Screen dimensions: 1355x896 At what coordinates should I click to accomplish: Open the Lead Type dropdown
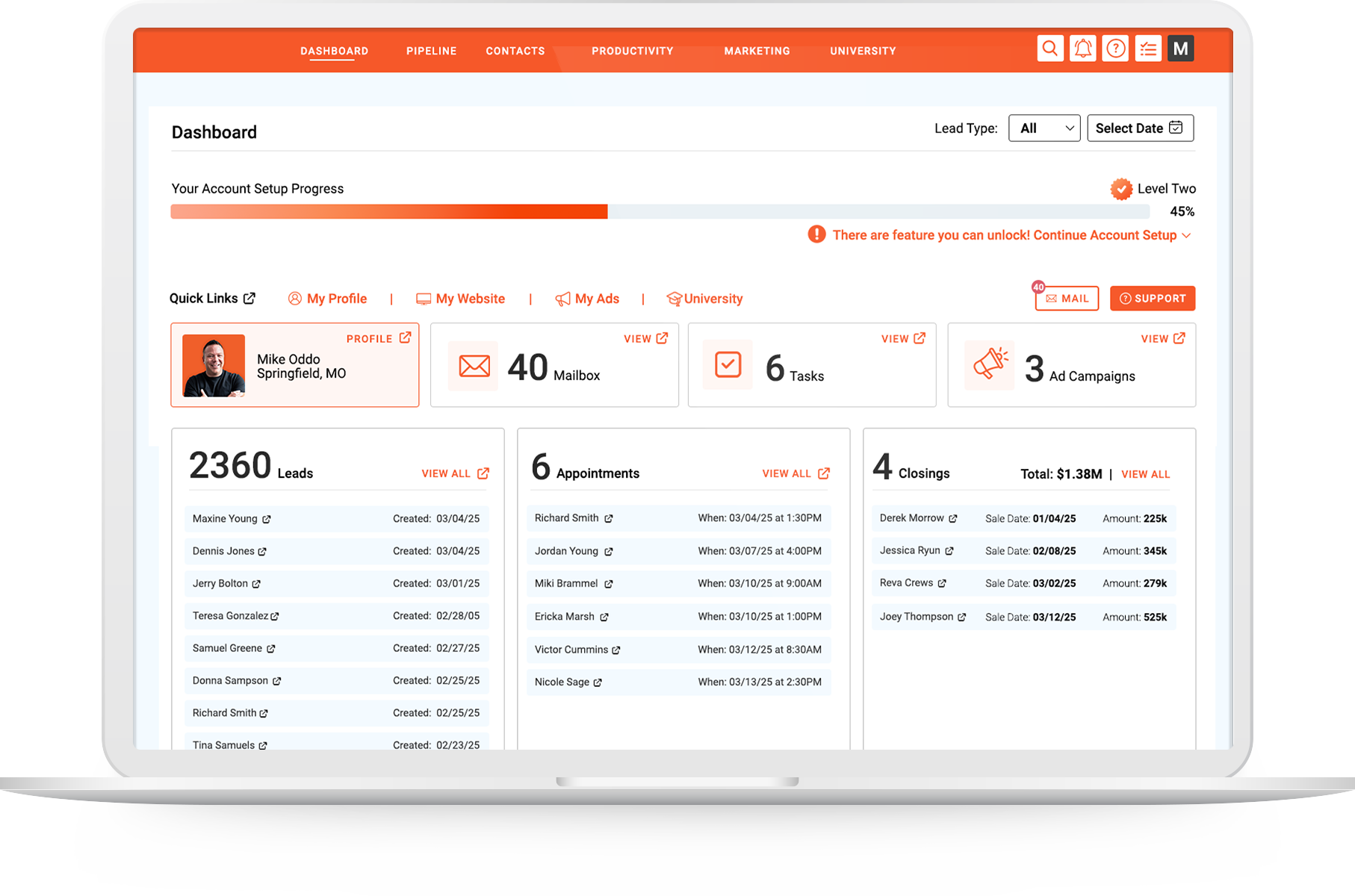(x=1044, y=128)
